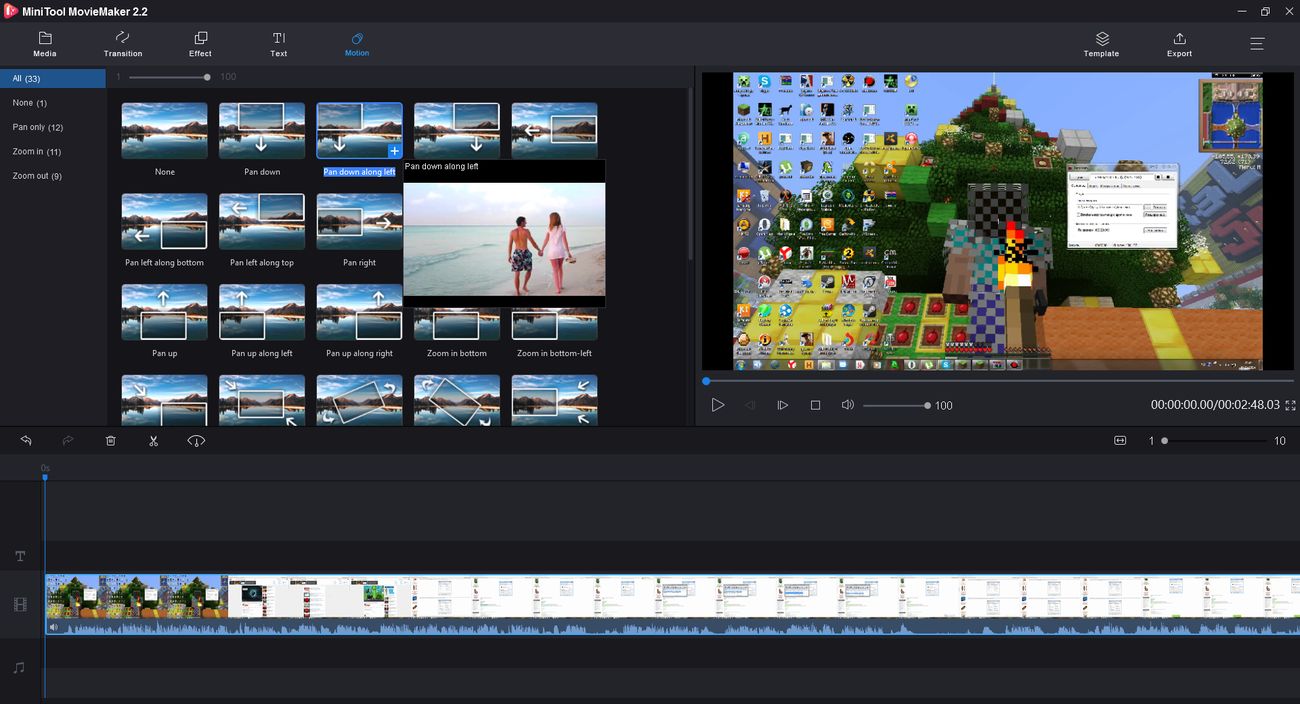
Task: Undo the last action
Action: pos(26,440)
